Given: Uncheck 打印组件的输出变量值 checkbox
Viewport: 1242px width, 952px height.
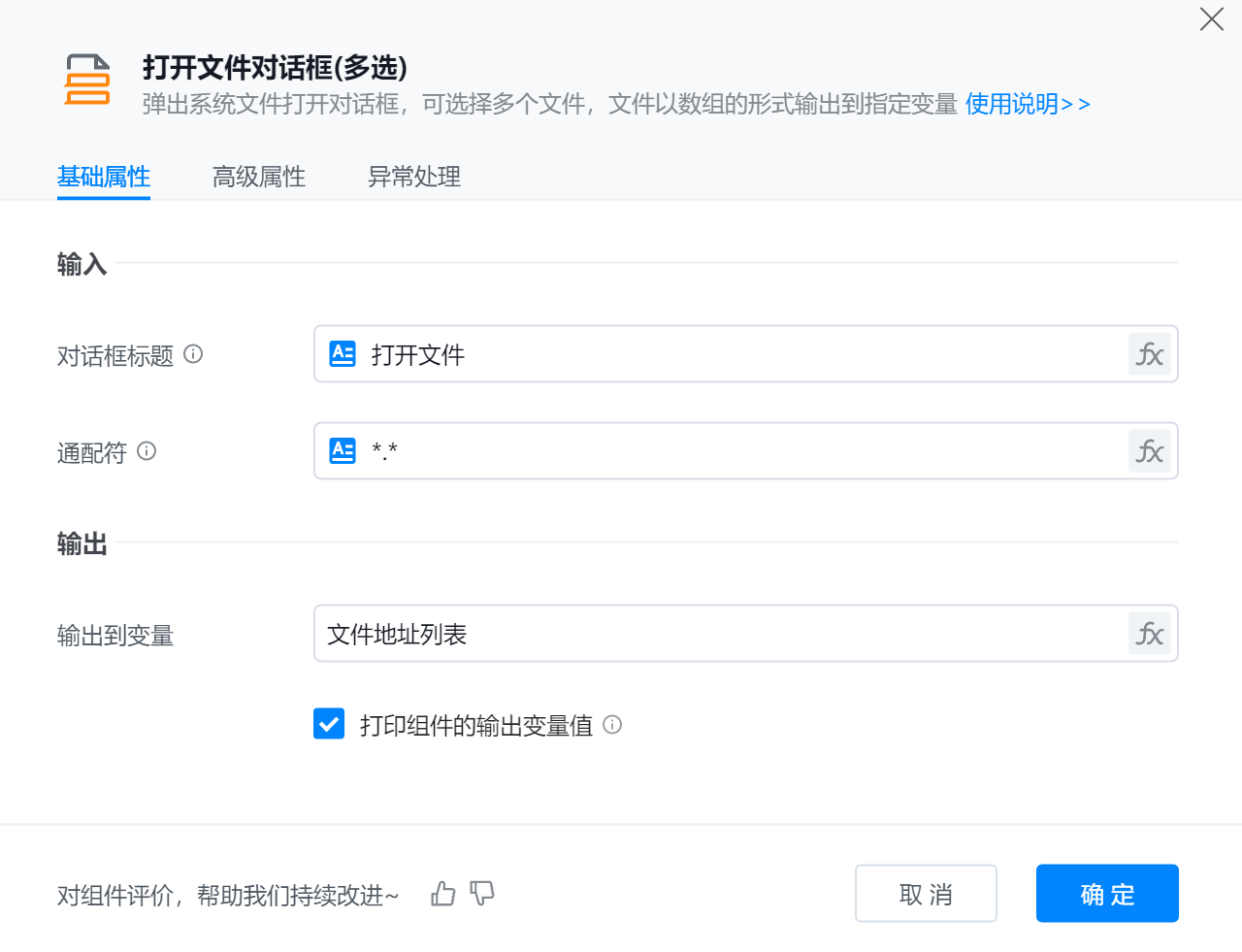Looking at the screenshot, I should 329,724.
